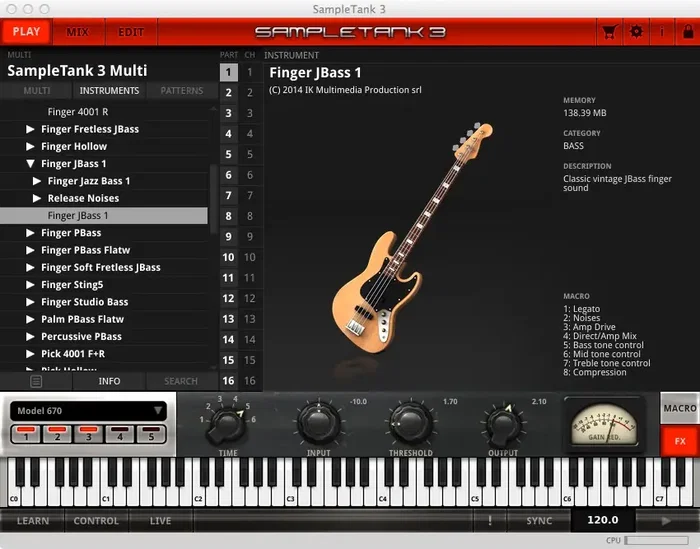Enable effect slot 4
700x549 pixels.
point(120,434)
